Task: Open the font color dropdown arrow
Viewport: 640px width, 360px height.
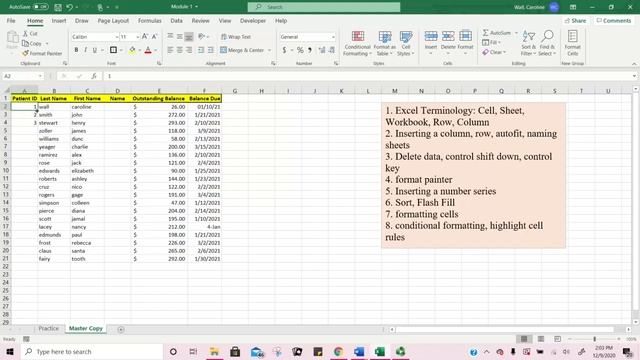Action: pos(156,50)
